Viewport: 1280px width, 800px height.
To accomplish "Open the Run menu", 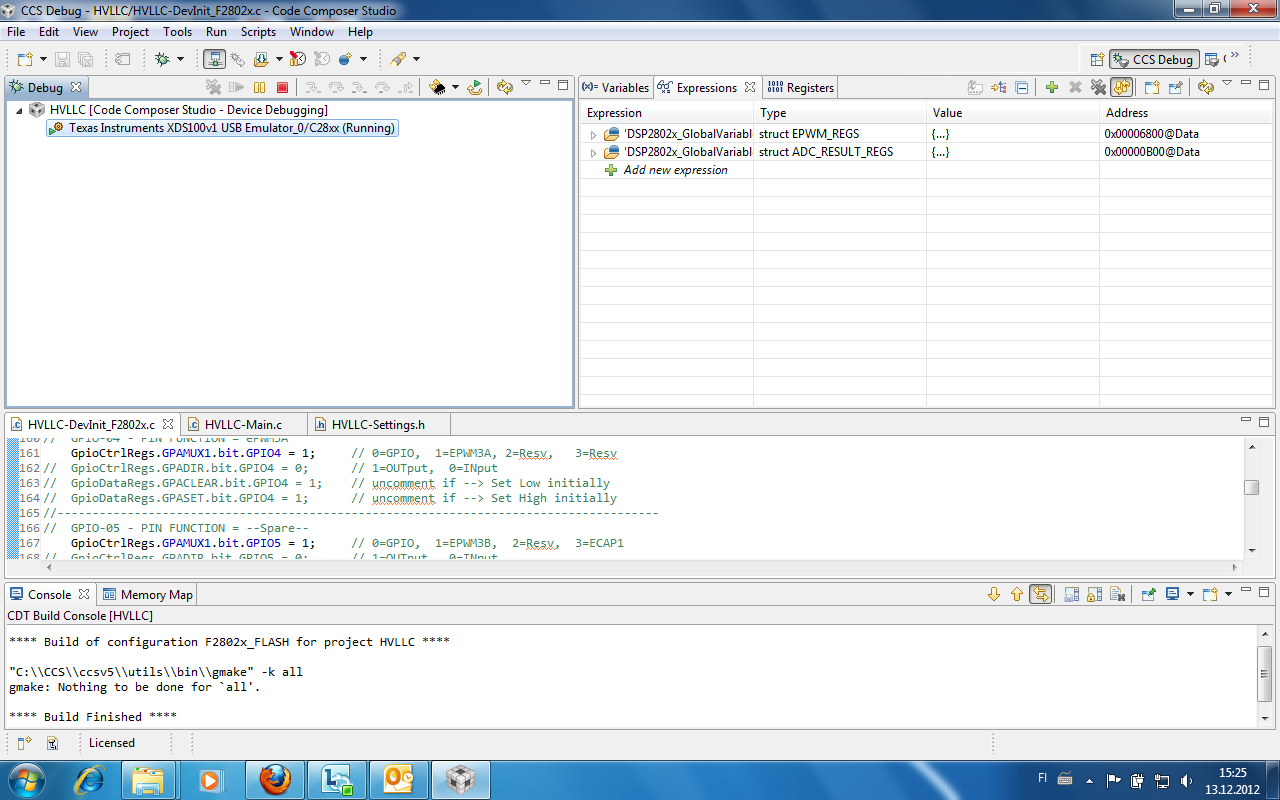I will tap(216, 31).
